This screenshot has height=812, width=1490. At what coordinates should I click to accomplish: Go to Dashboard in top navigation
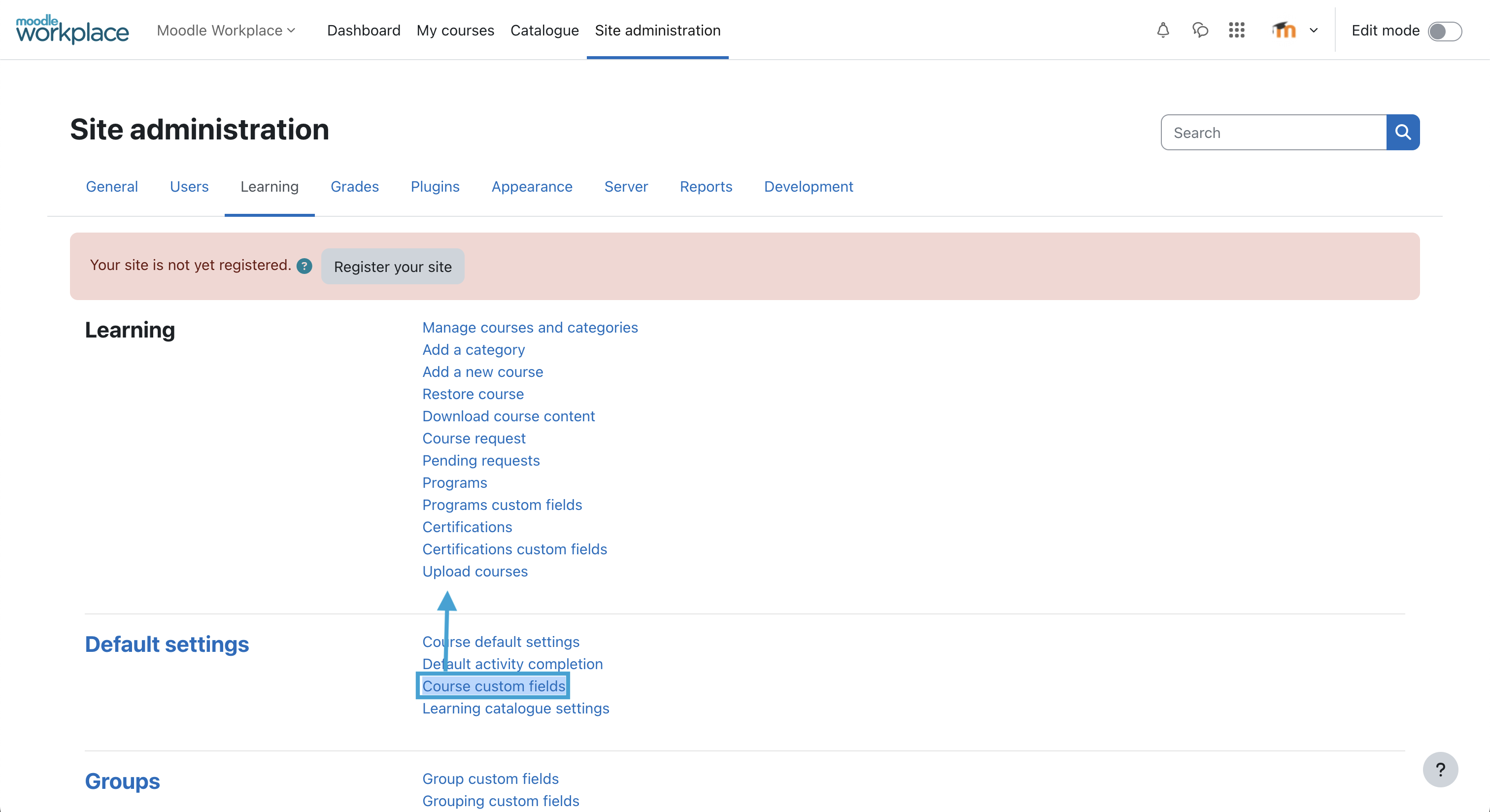[x=363, y=30]
